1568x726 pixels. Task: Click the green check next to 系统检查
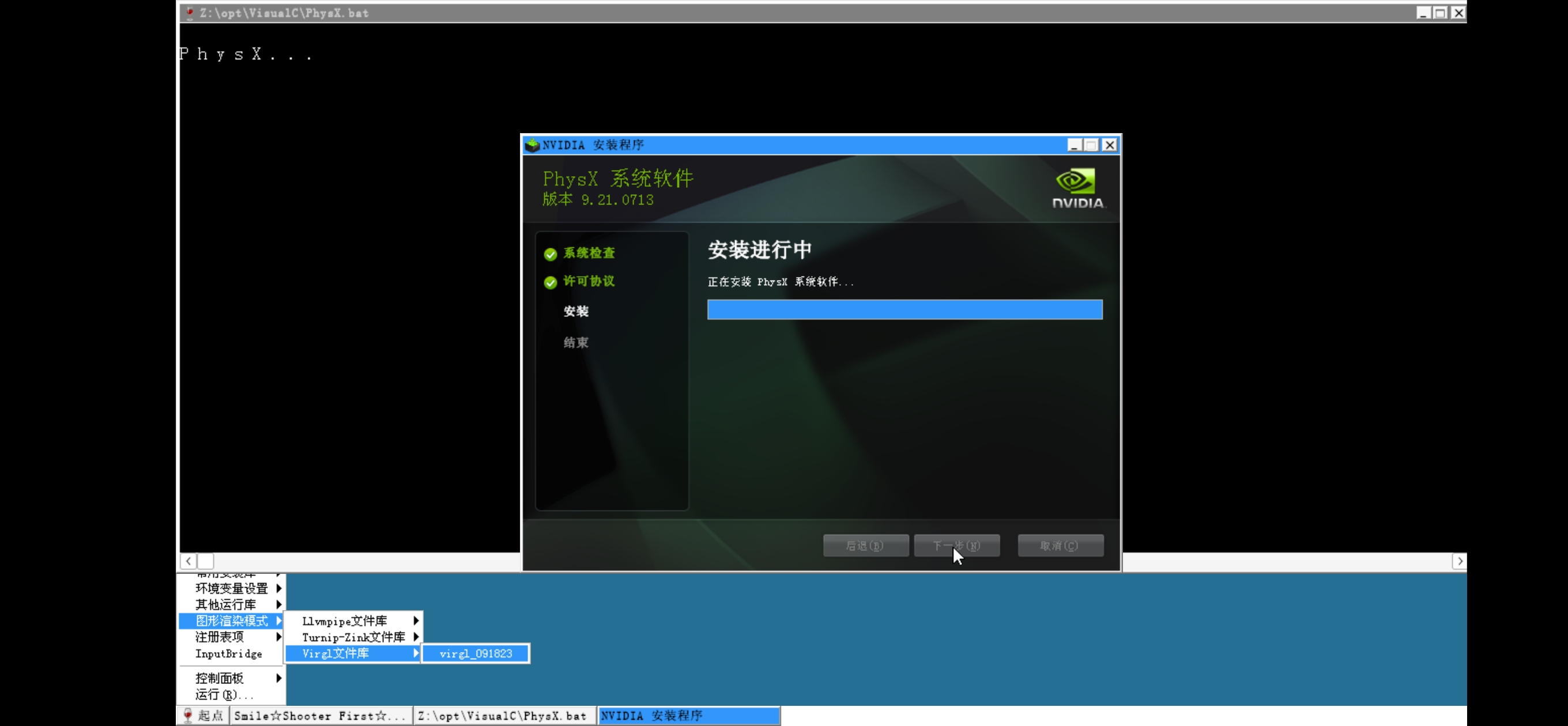click(x=551, y=254)
